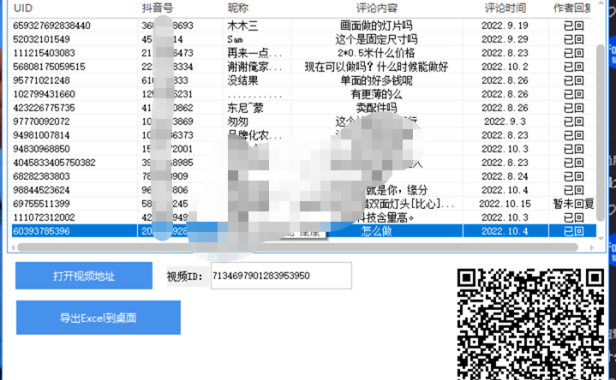Click the vertical scrollbar thumb
This screenshot has width=616, height=380.
(x=600, y=132)
